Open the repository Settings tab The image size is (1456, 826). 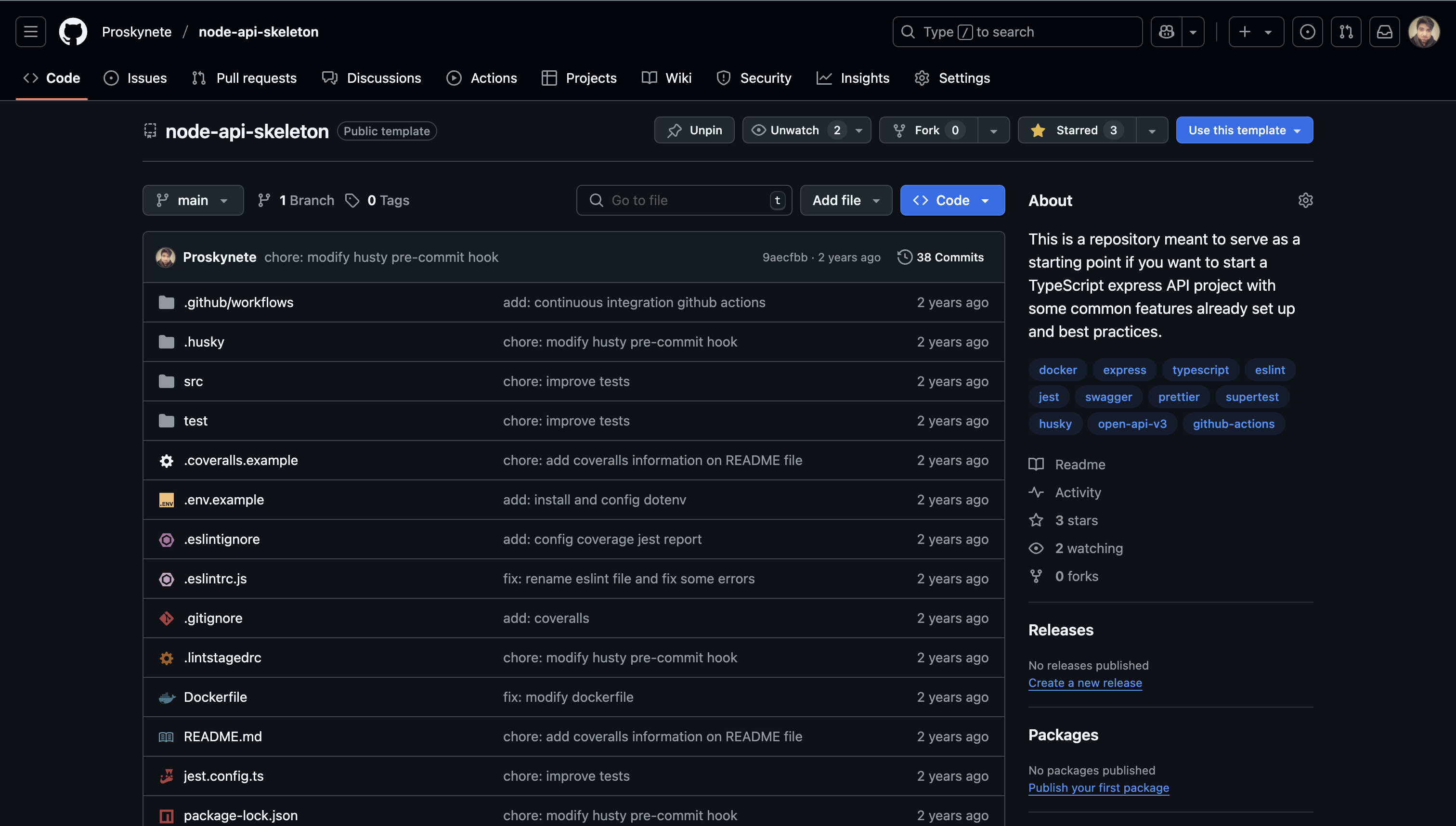(952, 77)
